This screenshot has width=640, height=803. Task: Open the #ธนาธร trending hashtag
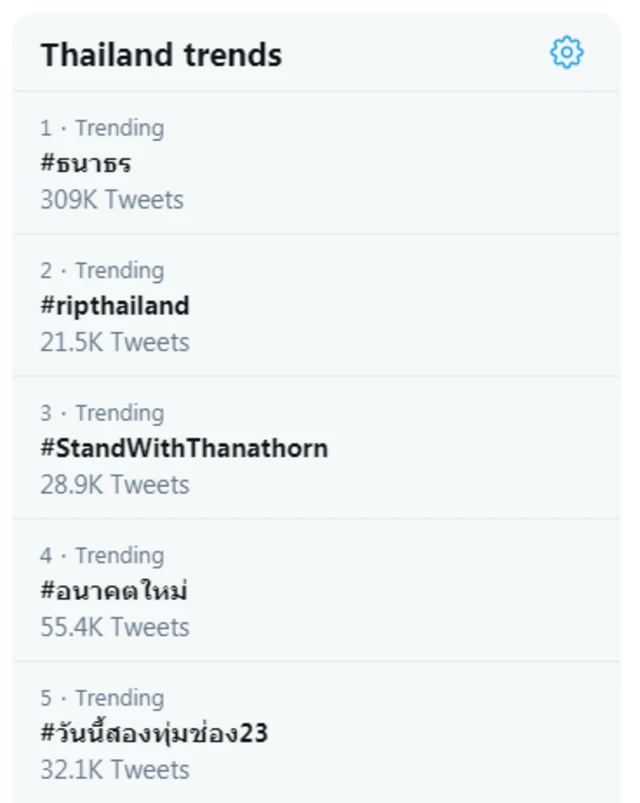pyautogui.click(x=86, y=164)
